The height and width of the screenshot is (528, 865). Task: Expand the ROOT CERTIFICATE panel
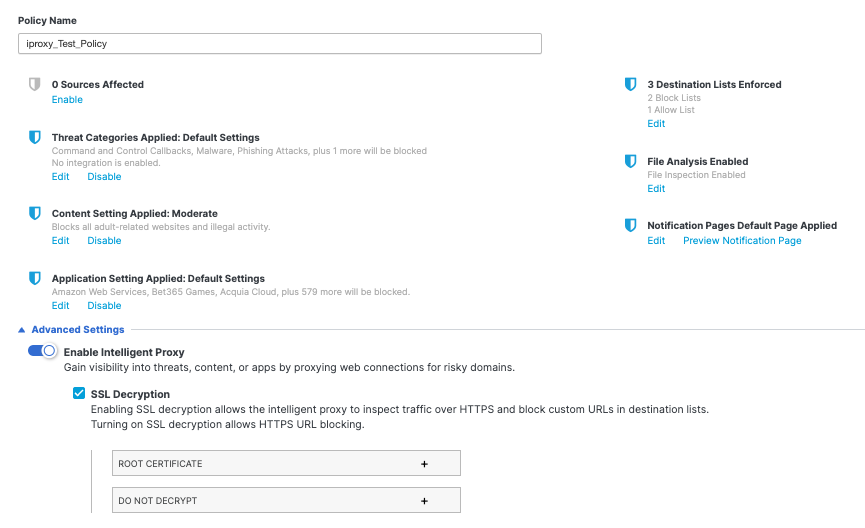[288, 464]
